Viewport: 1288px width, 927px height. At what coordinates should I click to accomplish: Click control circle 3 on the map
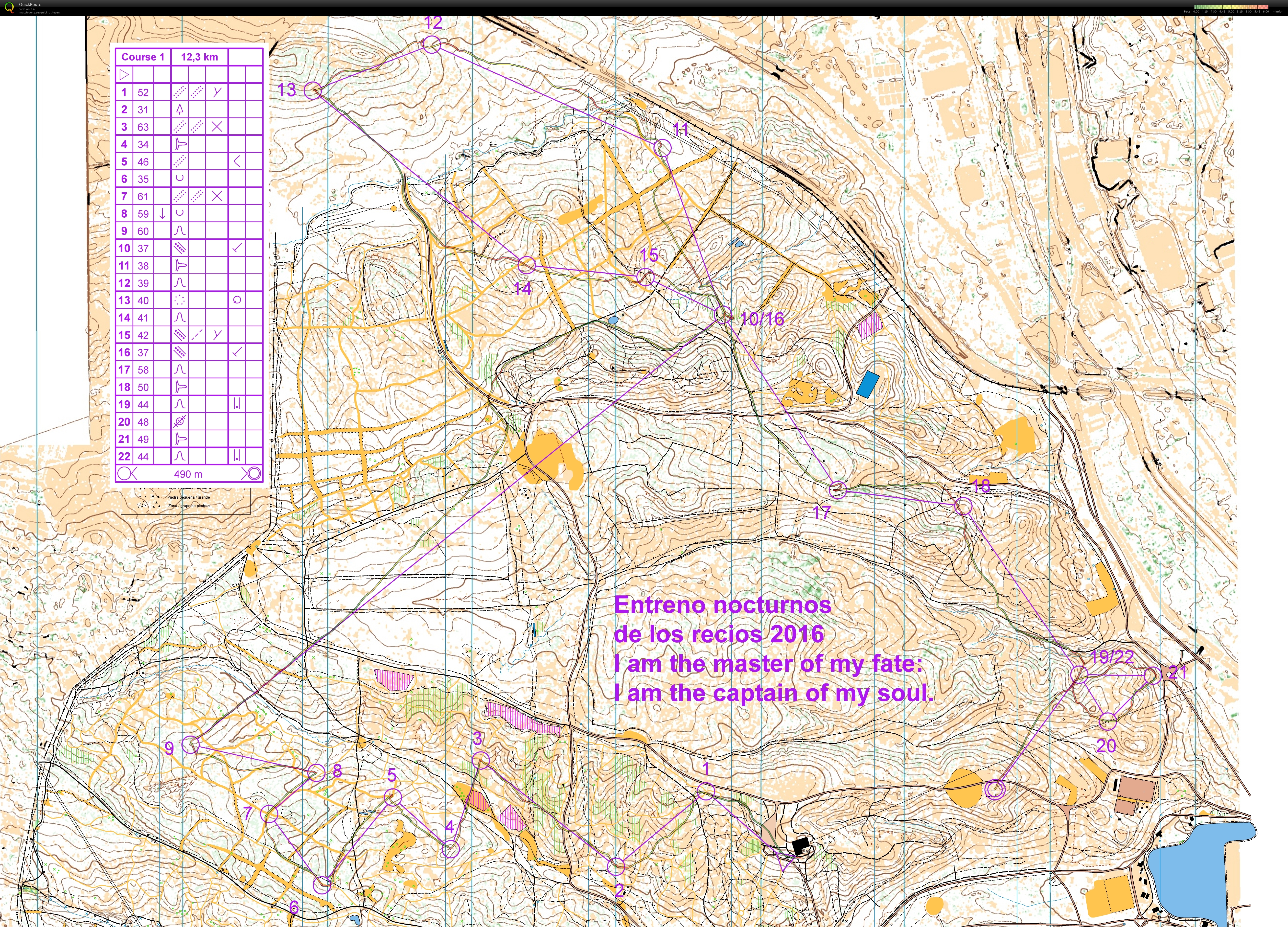(x=481, y=760)
